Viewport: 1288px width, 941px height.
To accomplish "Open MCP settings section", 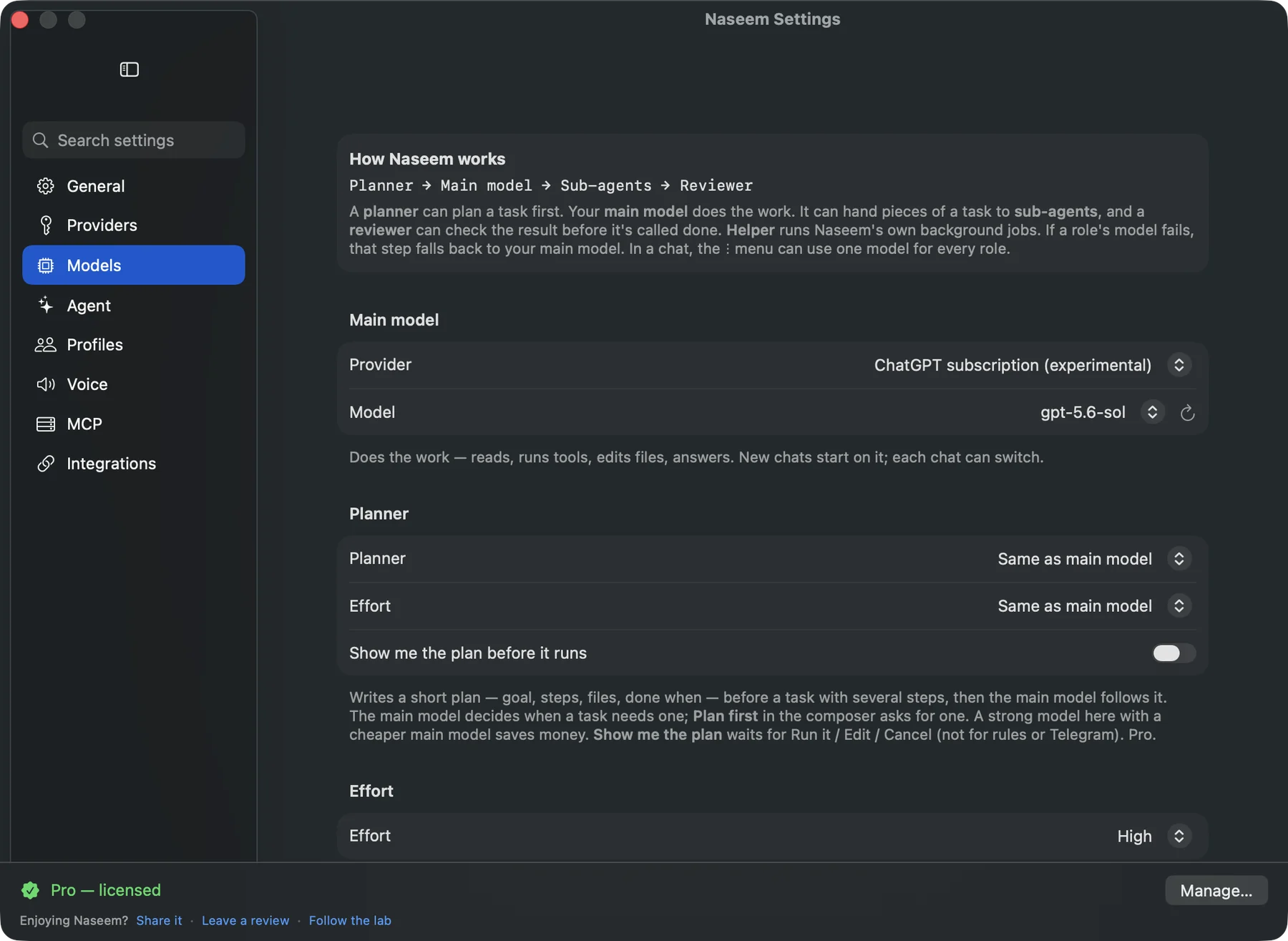I will point(134,424).
